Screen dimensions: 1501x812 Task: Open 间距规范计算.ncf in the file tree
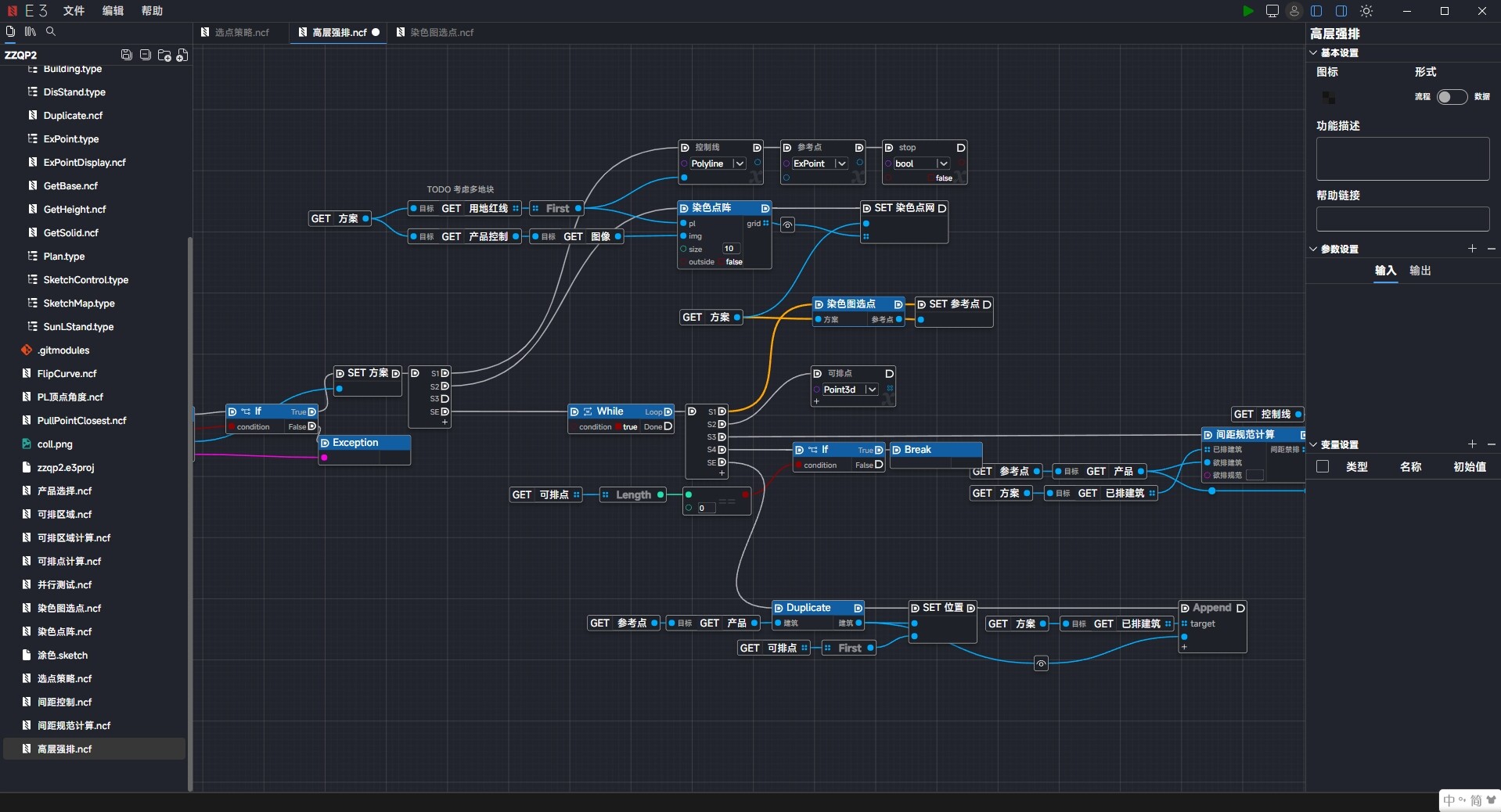(x=74, y=726)
